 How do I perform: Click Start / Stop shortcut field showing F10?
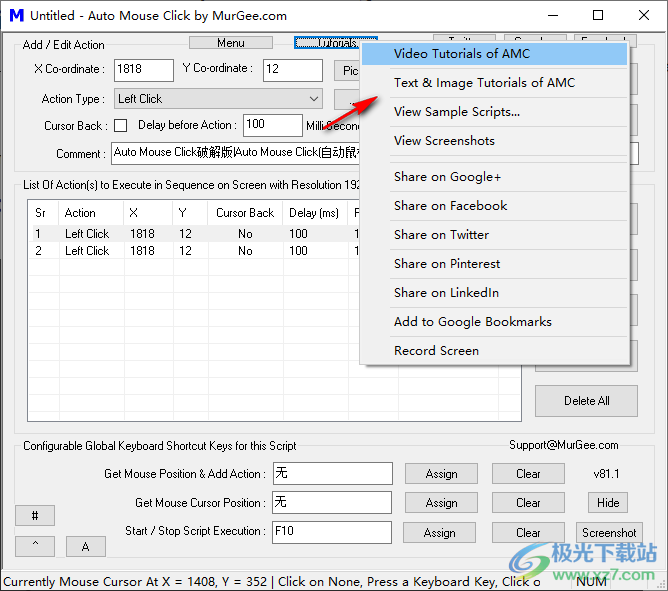(x=332, y=532)
